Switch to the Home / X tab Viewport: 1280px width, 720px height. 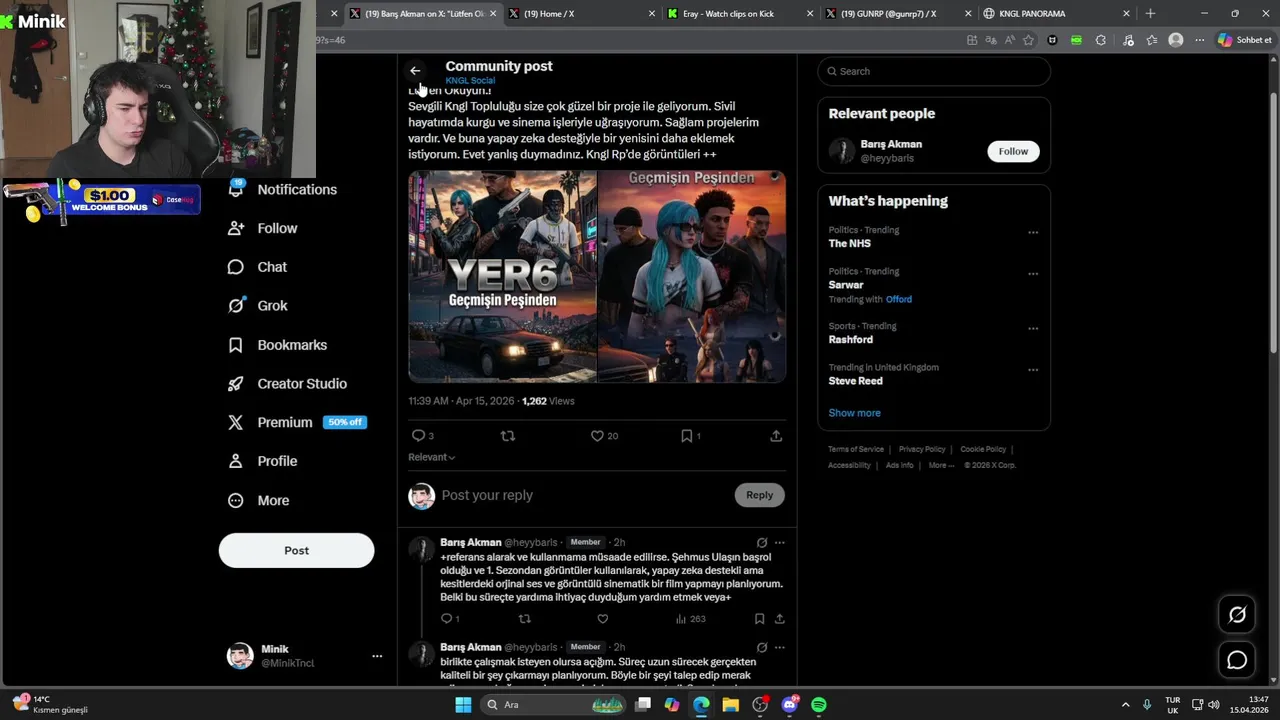coord(580,14)
